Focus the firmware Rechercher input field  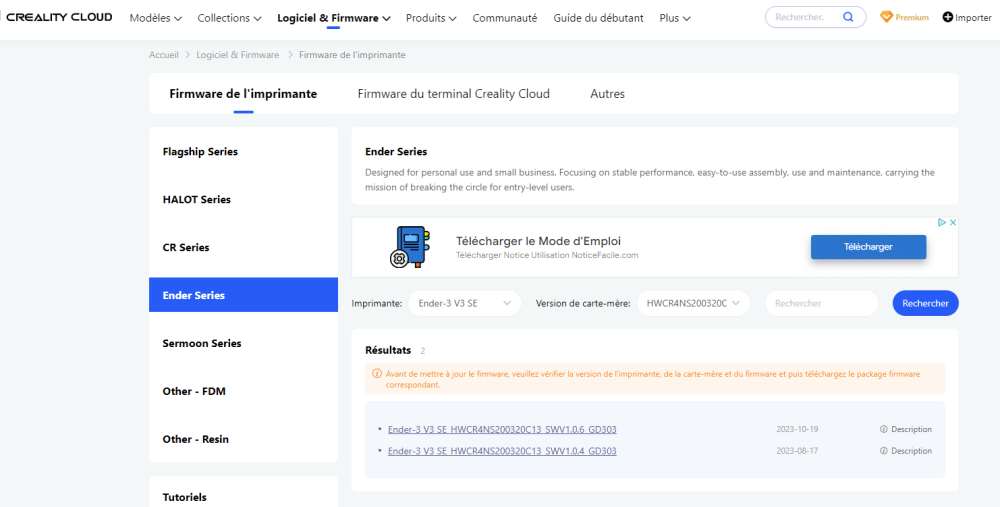(x=821, y=304)
